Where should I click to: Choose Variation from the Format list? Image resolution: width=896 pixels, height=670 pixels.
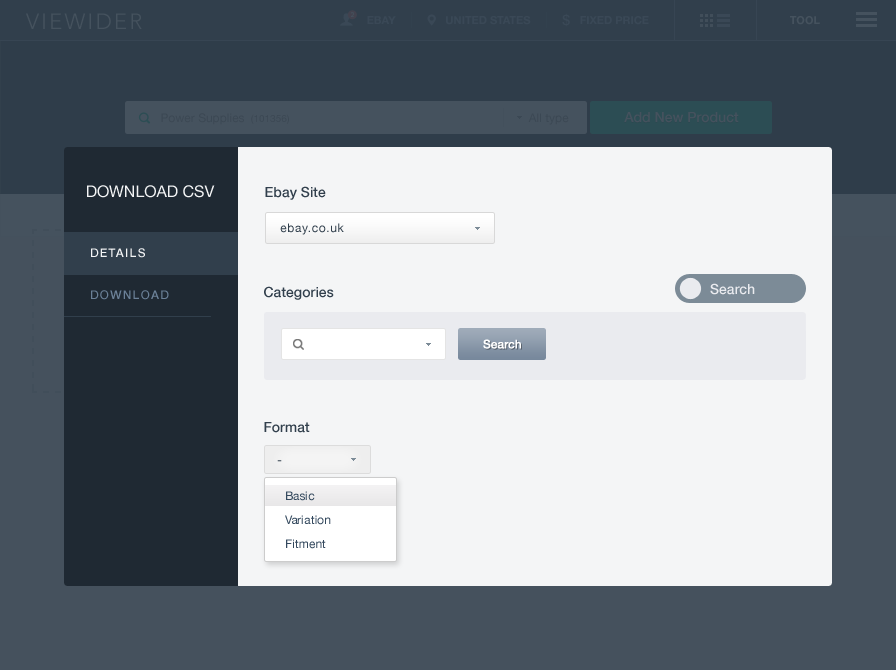click(x=308, y=520)
